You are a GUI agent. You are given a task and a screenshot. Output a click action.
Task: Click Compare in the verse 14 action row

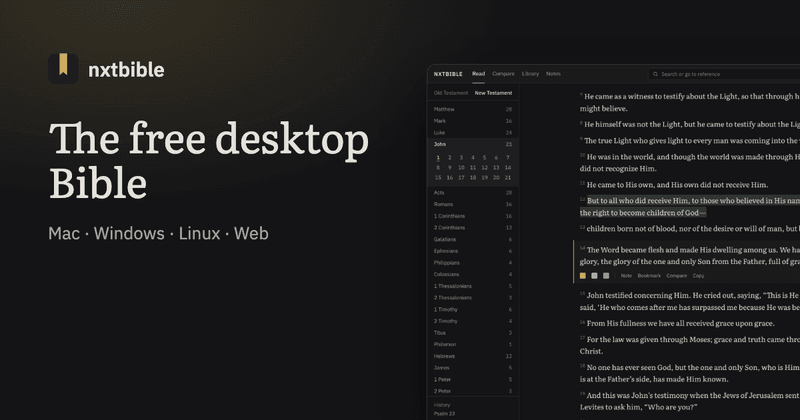point(677,276)
